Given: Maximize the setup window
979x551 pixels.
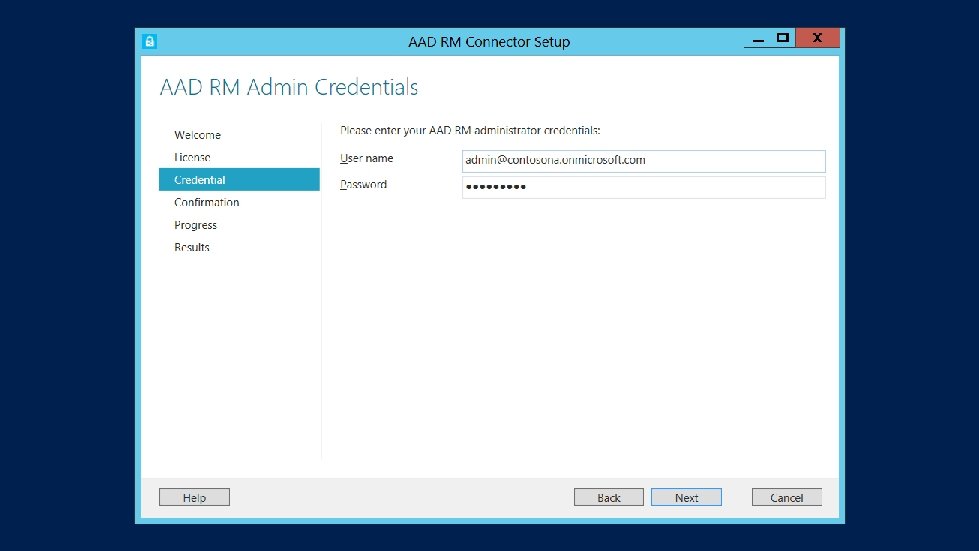Looking at the screenshot, I should point(783,38).
